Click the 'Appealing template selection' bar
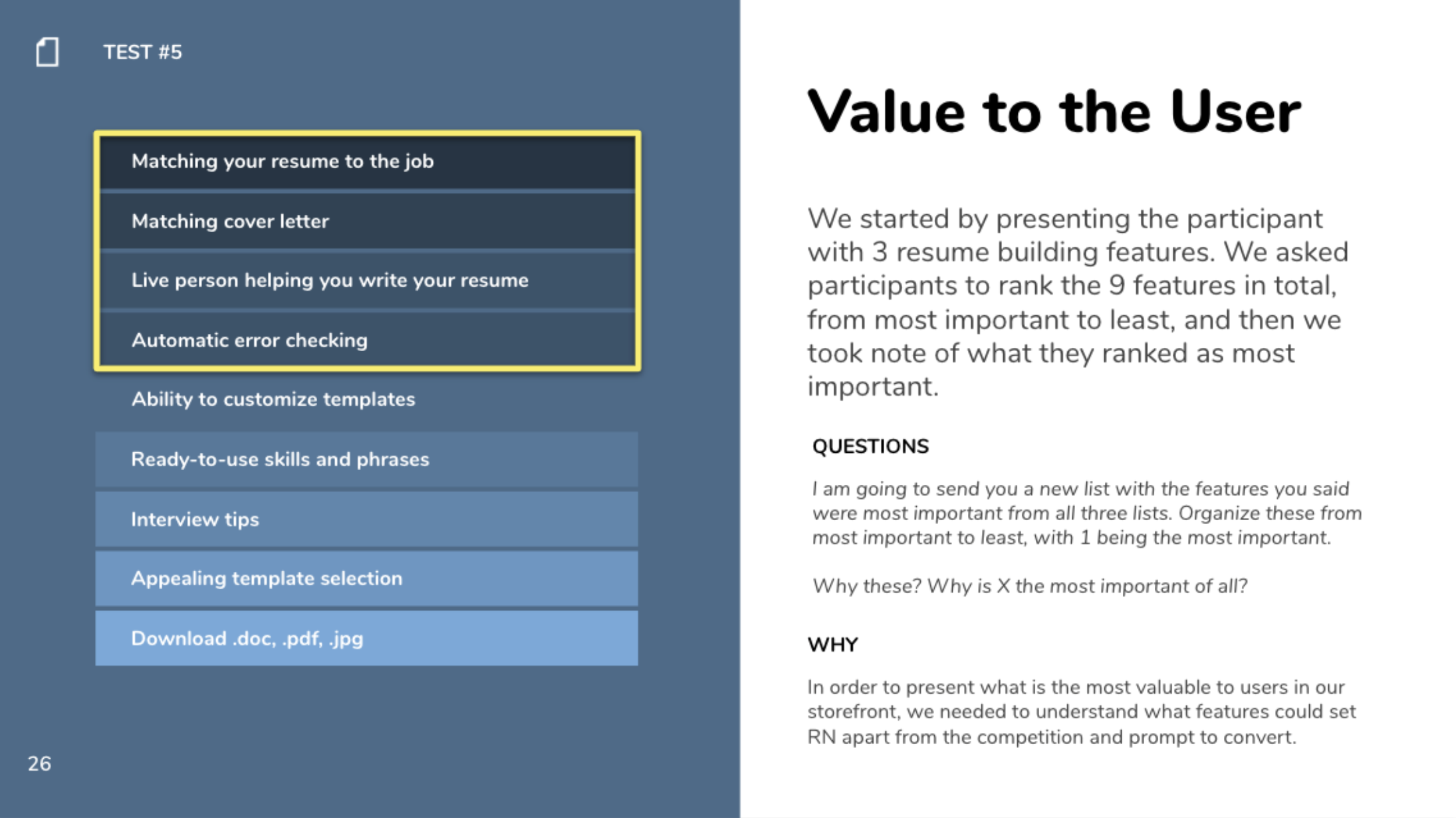Image resolution: width=1456 pixels, height=818 pixels. 367,578
